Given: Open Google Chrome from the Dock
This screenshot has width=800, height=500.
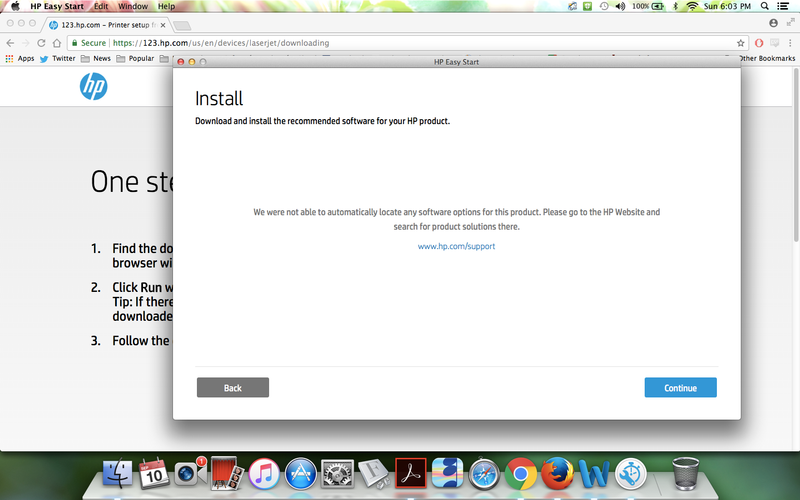Looking at the screenshot, I should (520, 473).
